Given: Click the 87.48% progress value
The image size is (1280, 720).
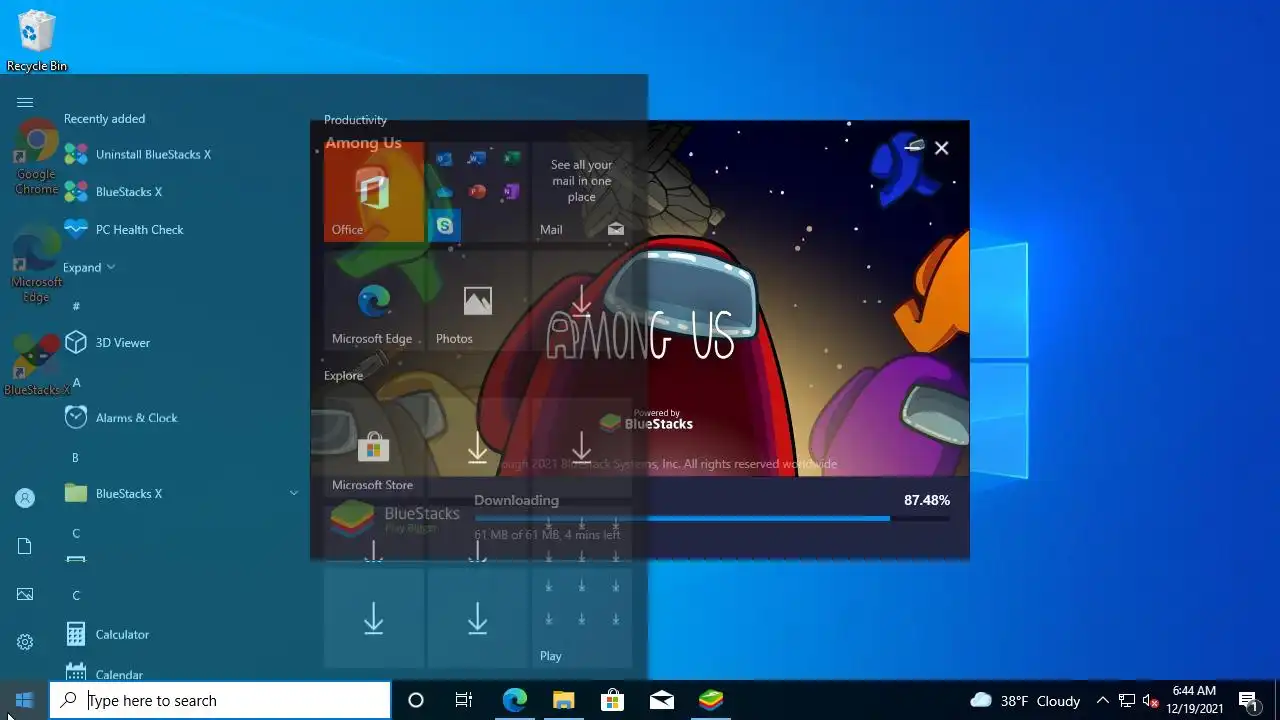Looking at the screenshot, I should 927,500.
